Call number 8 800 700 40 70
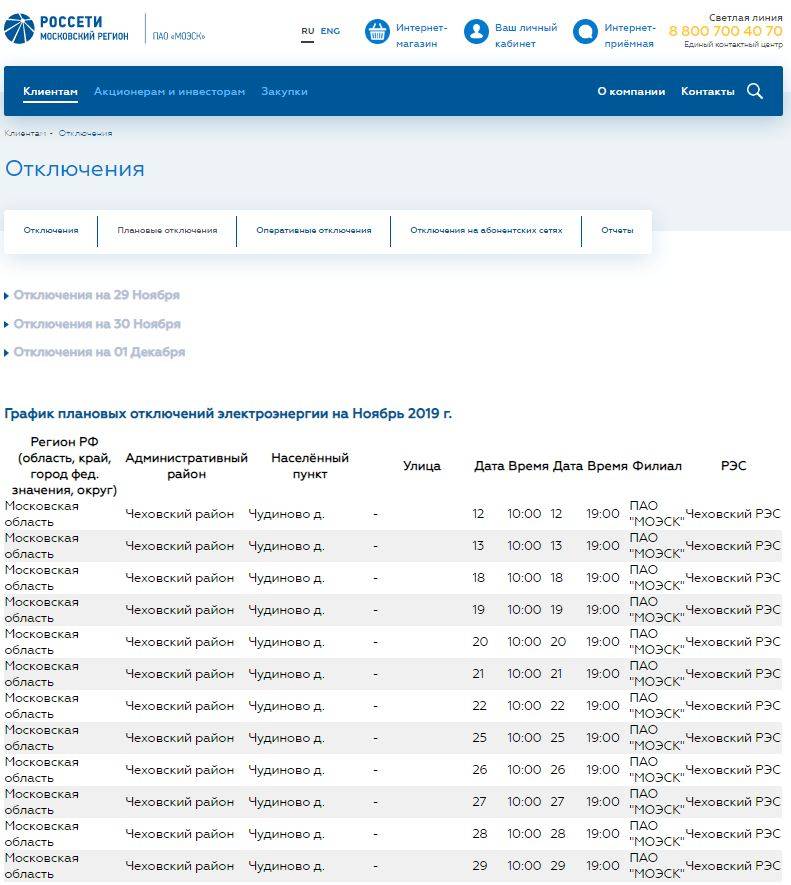Screen dimensions: 791x885 pos(726,31)
